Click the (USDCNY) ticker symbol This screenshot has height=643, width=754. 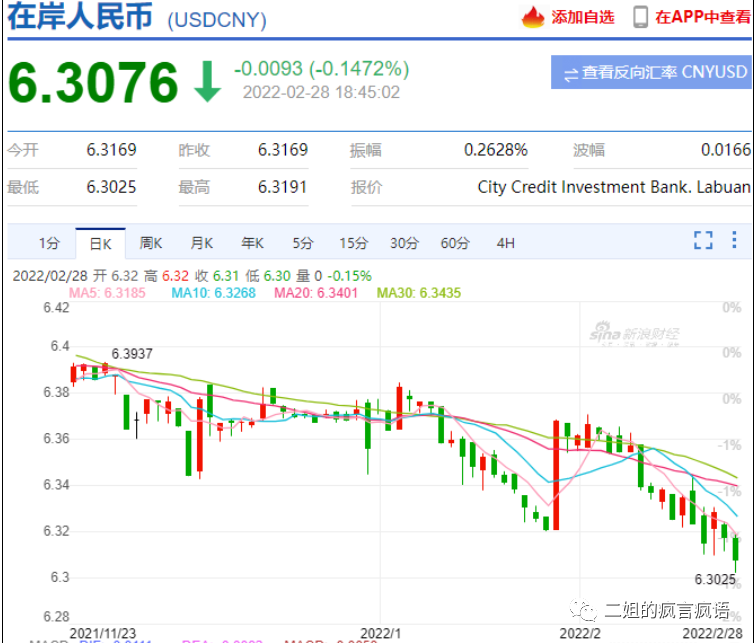[217, 21]
